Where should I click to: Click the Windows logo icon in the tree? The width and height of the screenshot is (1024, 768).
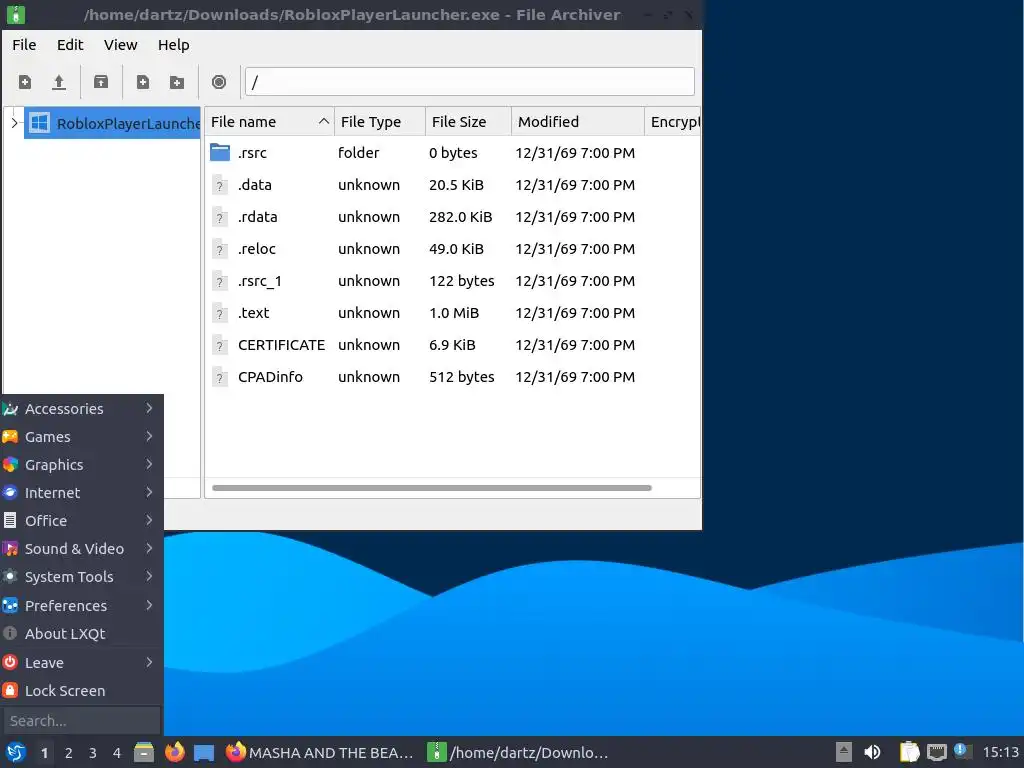[40, 123]
